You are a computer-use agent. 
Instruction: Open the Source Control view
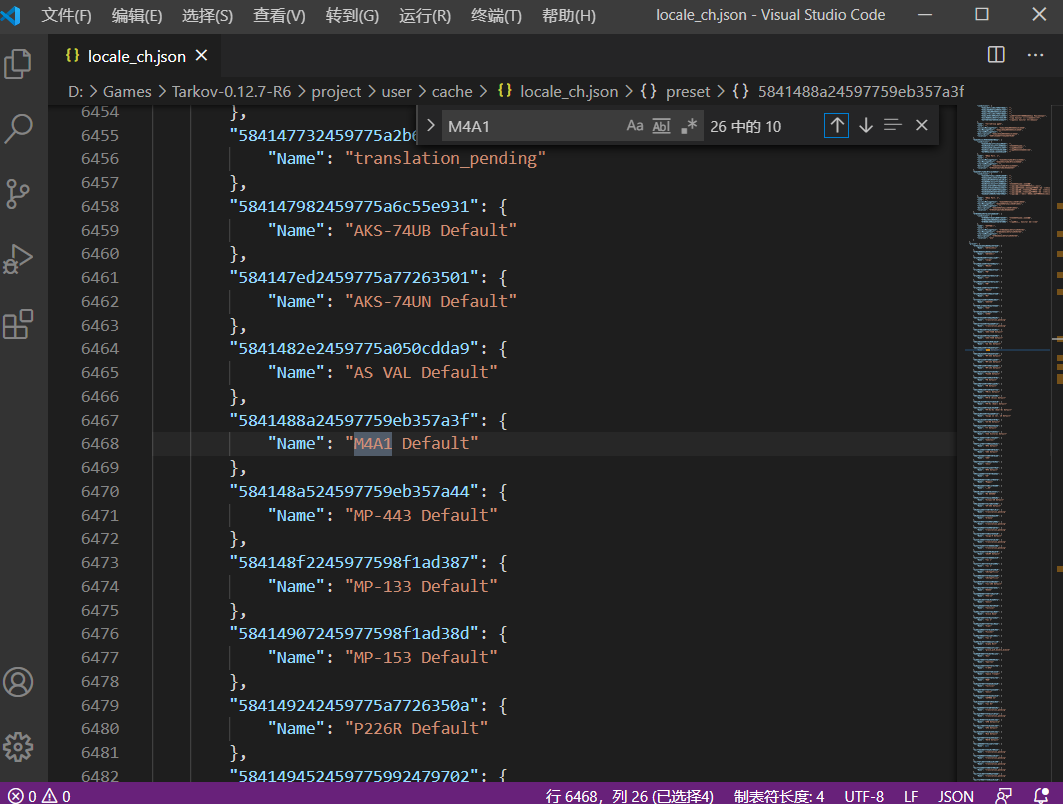coord(18,193)
